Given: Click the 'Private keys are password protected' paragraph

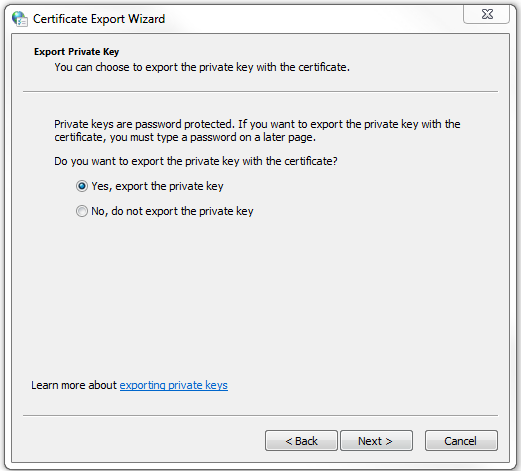Looking at the screenshot, I should pos(257,131).
